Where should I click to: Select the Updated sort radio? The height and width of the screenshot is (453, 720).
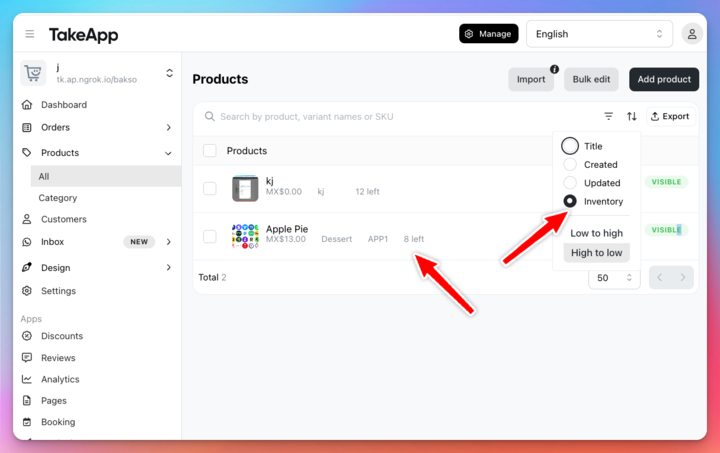point(570,183)
